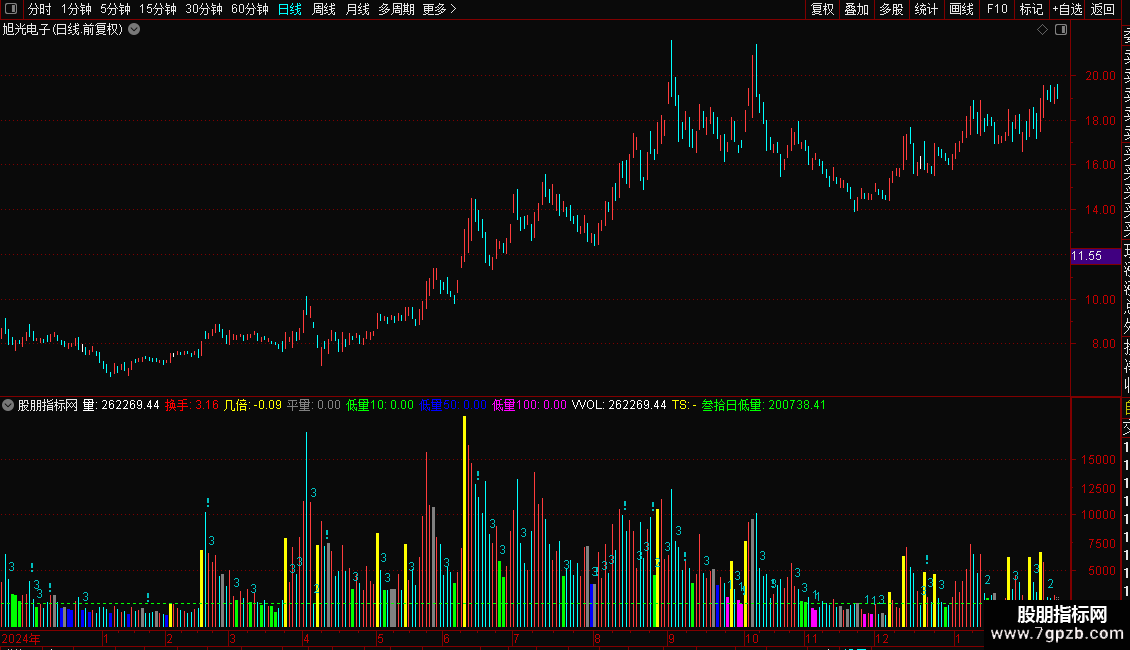Toggle the left sidebar panel icon
This screenshot has width=1130, height=650.
coord(11,9)
